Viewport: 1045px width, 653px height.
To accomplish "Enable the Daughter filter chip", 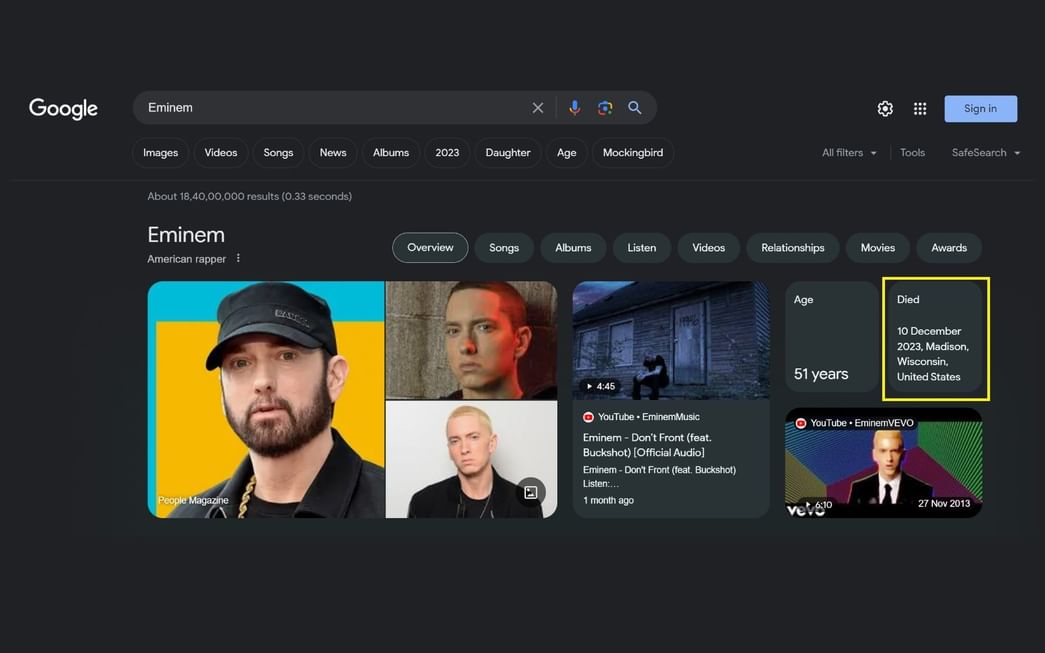I will click(x=507, y=152).
